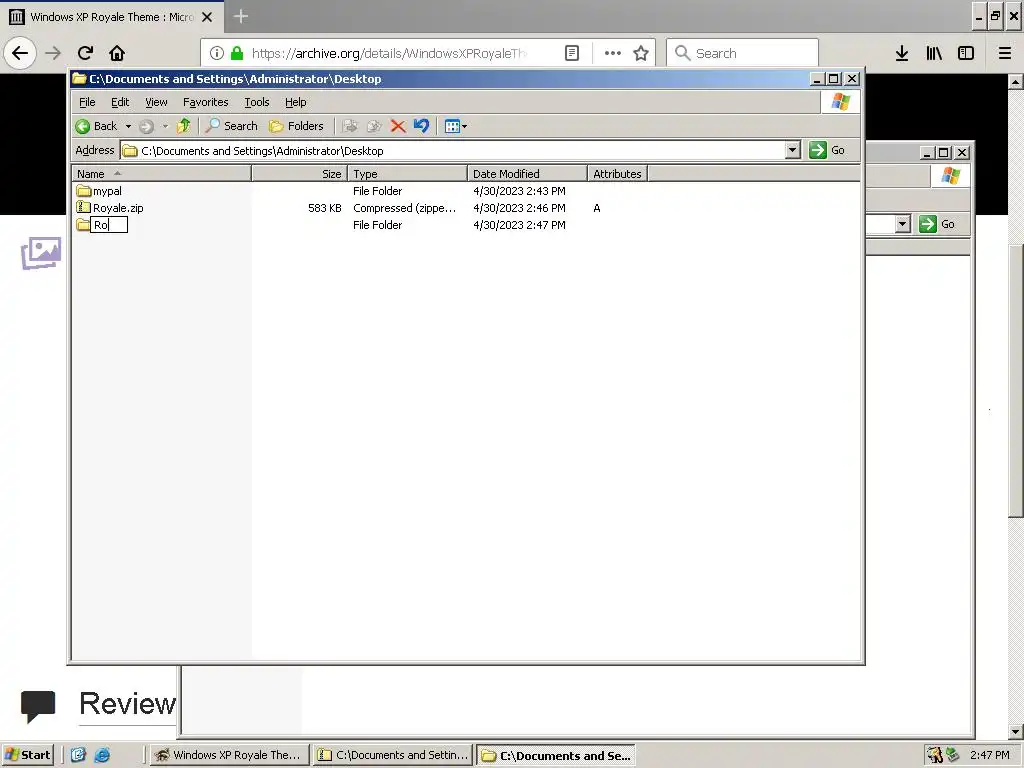Open the browser Library icon

pyautogui.click(x=934, y=53)
